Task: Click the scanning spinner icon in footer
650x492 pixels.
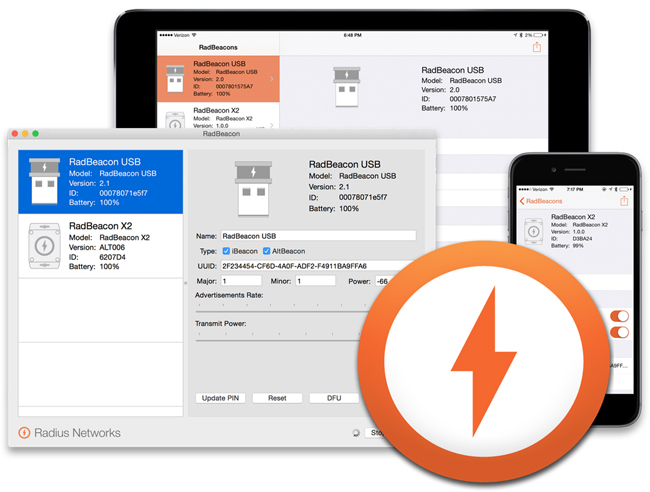Action: point(356,433)
